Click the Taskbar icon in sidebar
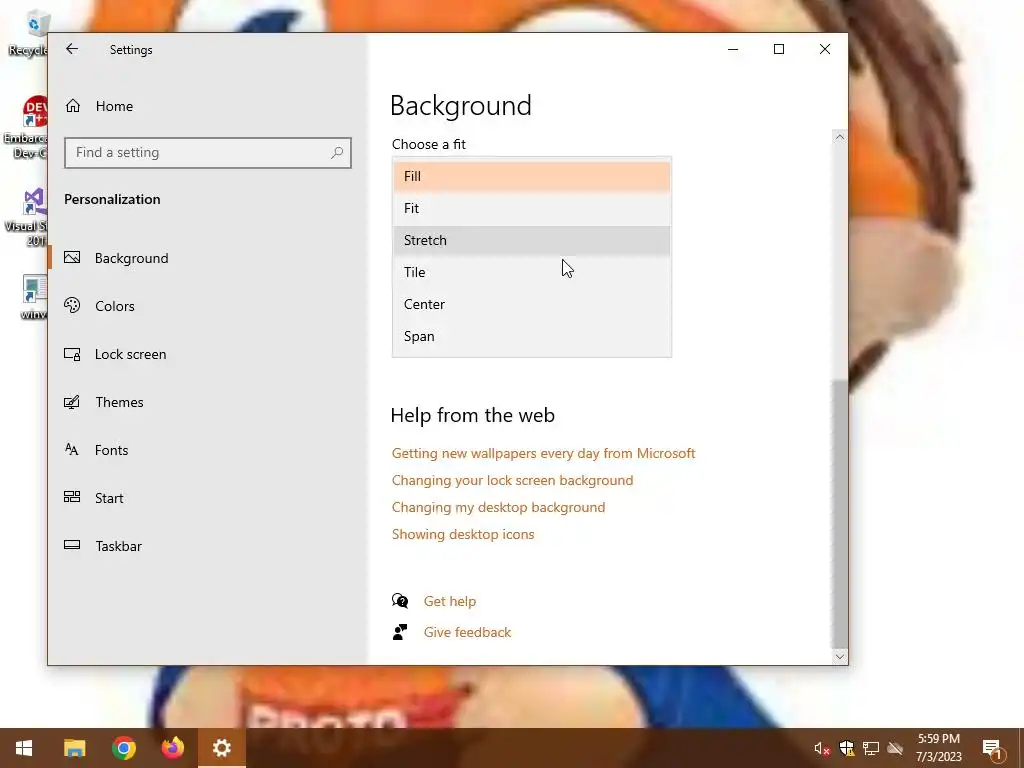 [x=72, y=545]
